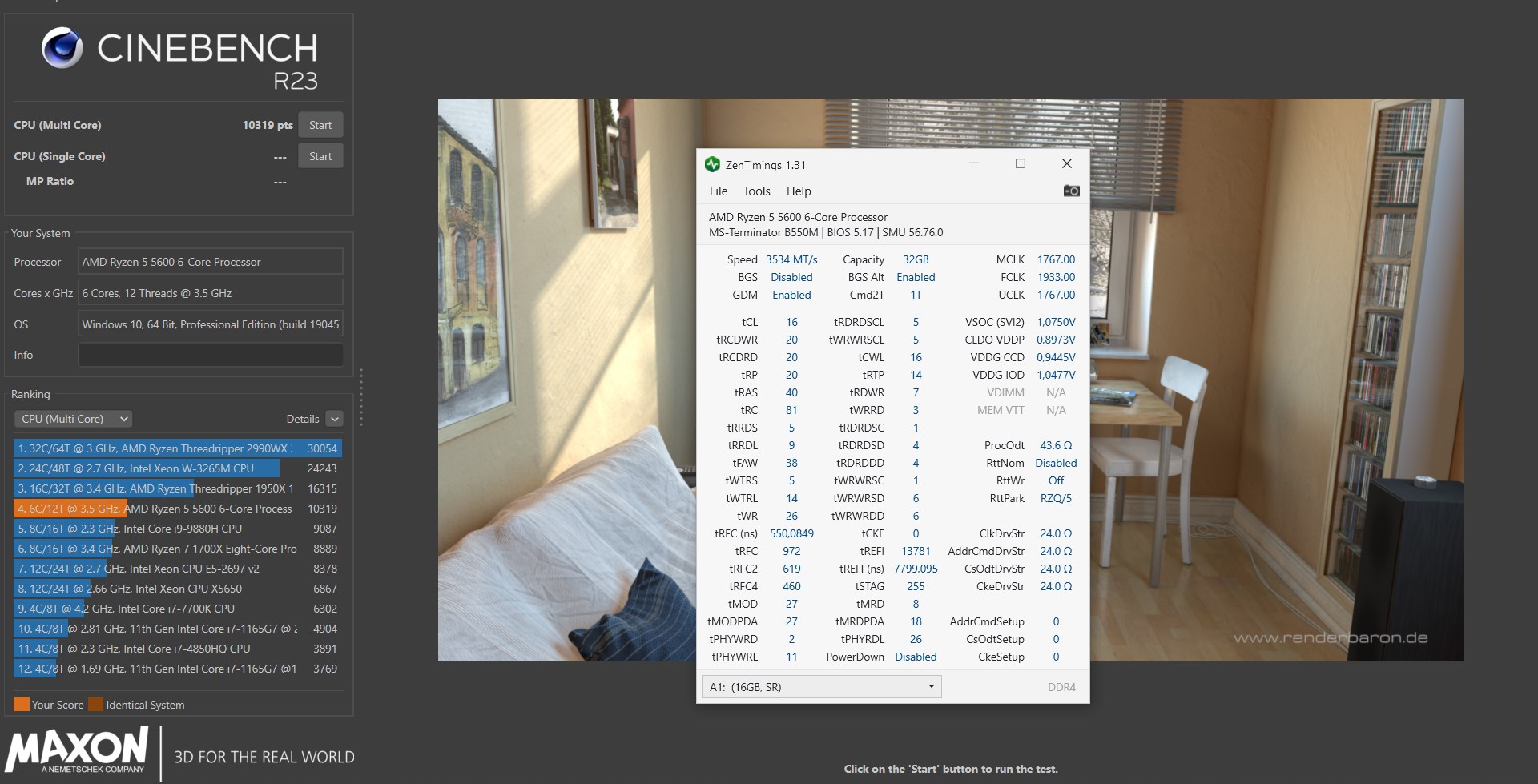Click the ProcOdt value 43.6 Ω
The image size is (1538, 784).
click(1056, 445)
